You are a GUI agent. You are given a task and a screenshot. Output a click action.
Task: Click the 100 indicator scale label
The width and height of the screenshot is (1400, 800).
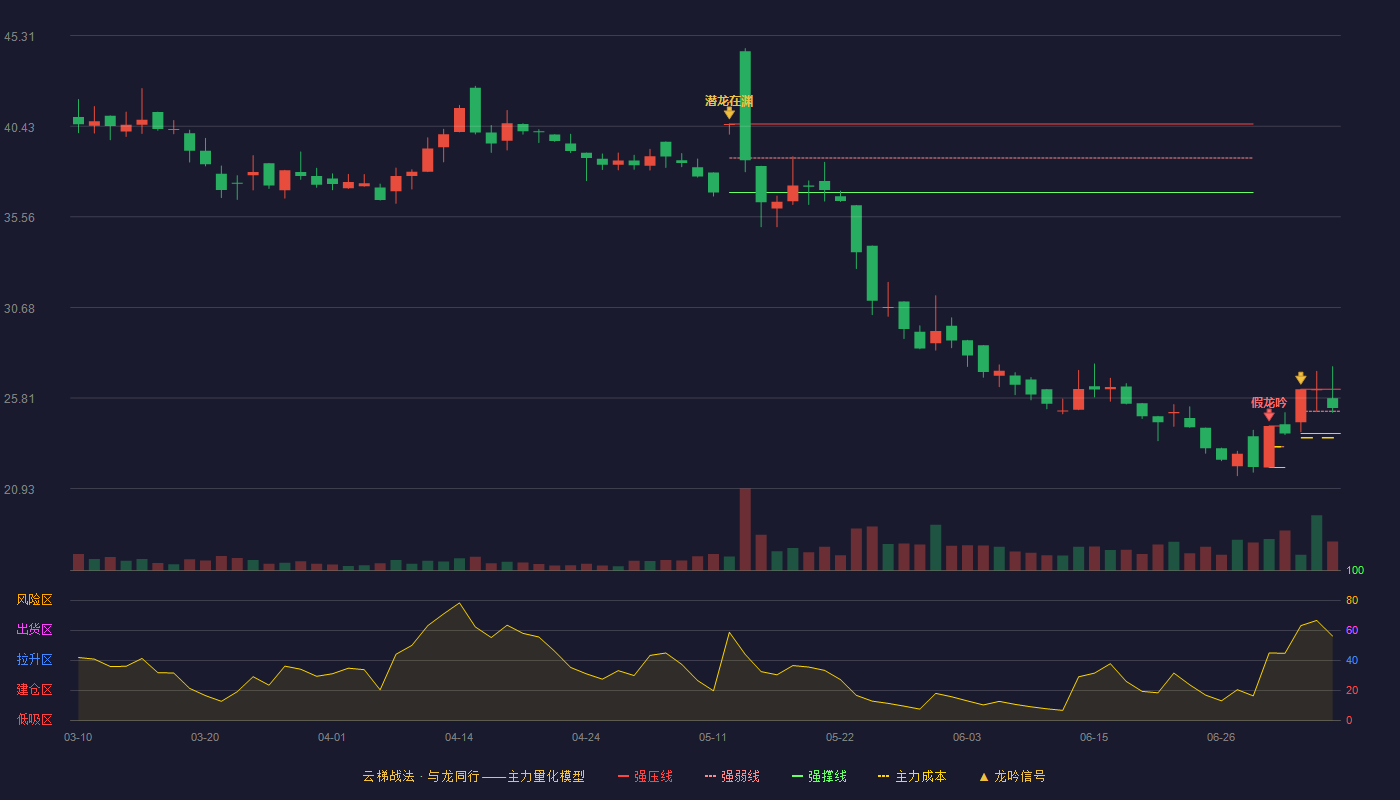(x=1355, y=571)
